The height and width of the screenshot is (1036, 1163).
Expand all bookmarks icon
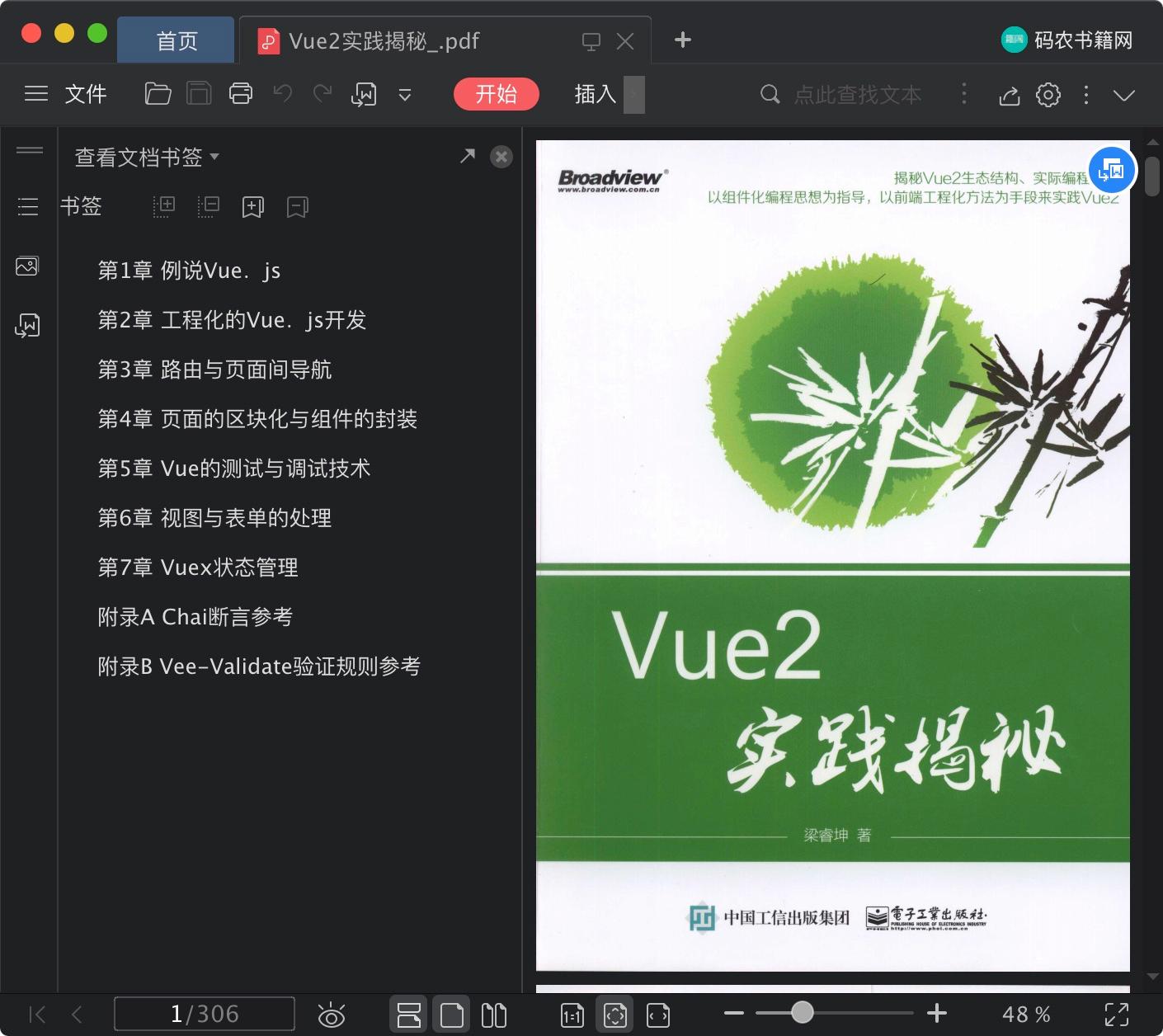click(x=164, y=206)
